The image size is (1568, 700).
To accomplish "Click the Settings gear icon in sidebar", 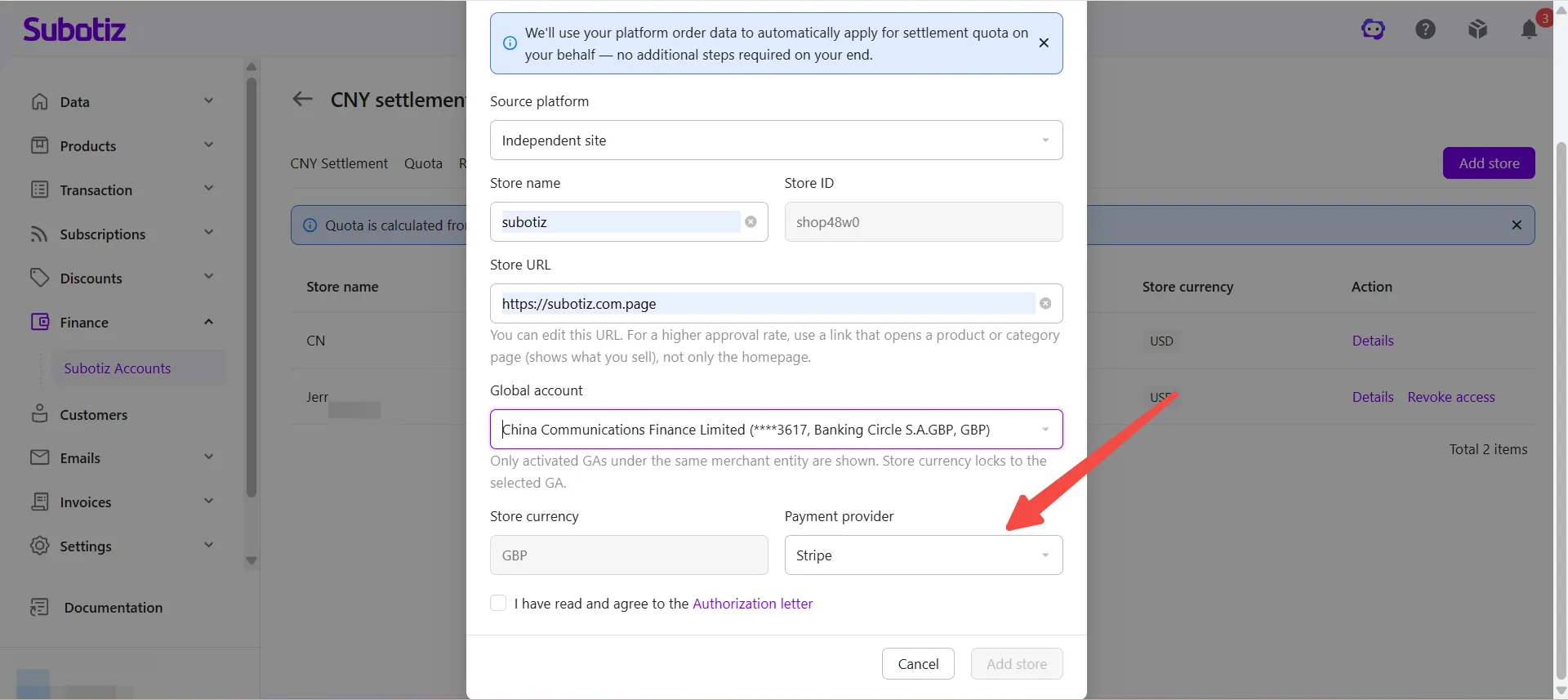I will 39,546.
